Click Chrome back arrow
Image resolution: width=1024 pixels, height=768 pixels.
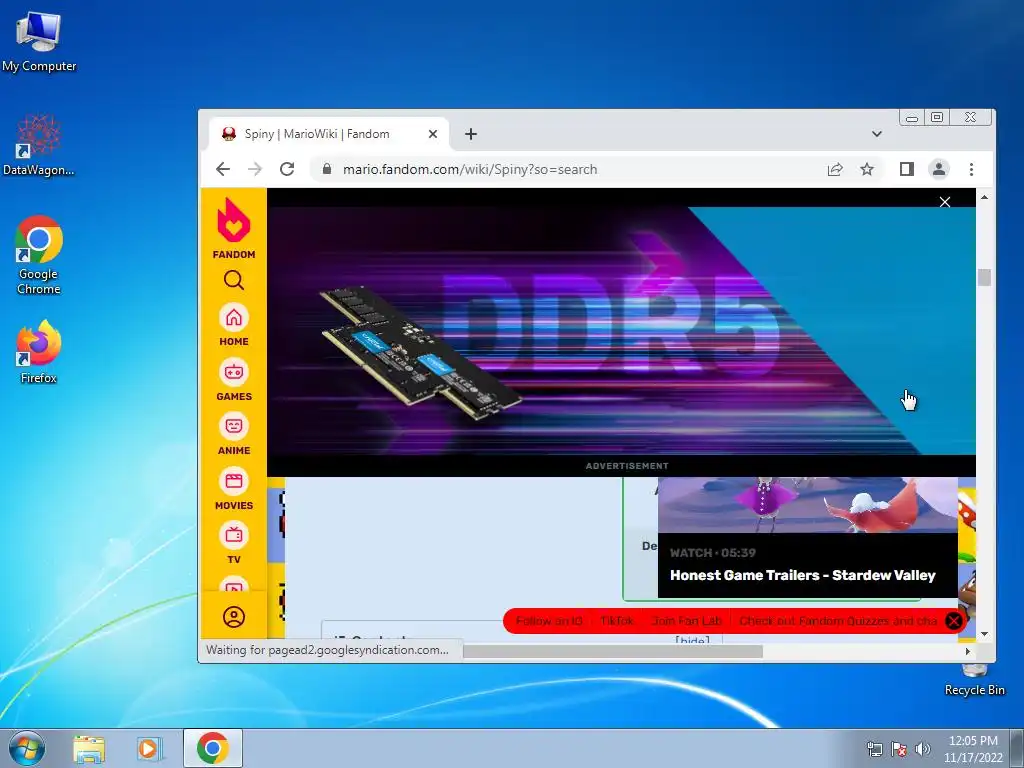click(x=223, y=169)
